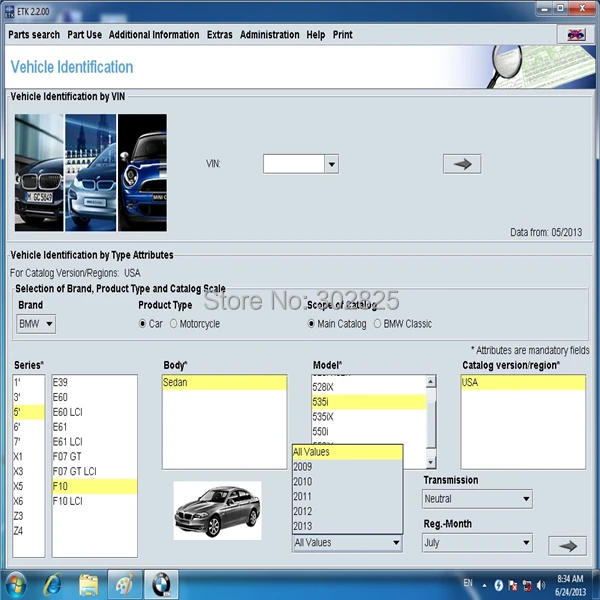Open Print menu
600x600 pixels.
342,35
